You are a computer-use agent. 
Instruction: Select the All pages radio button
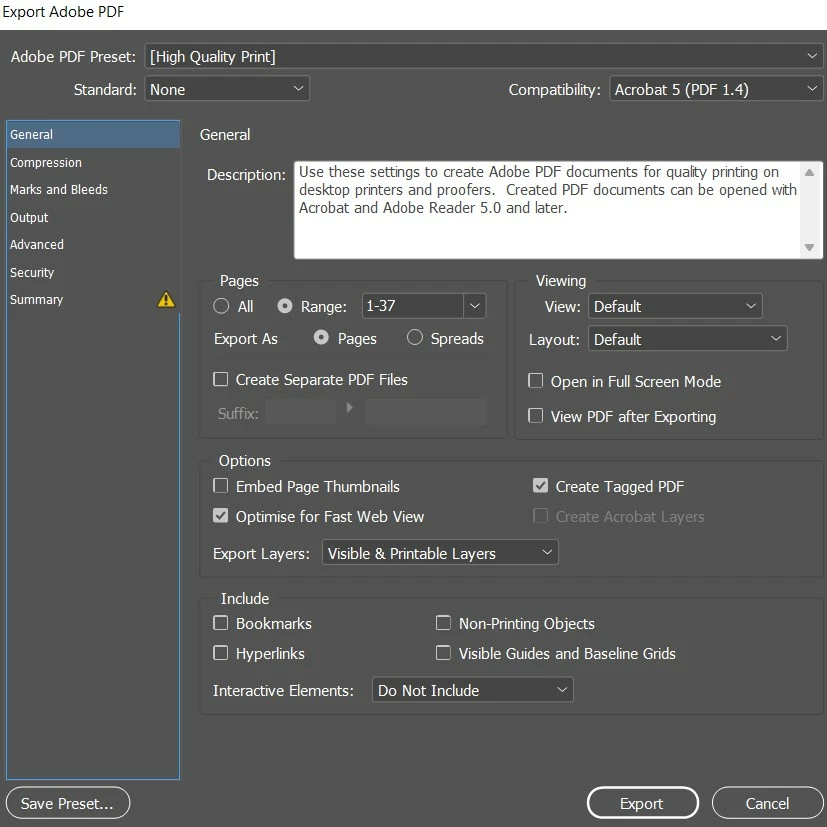point(221,306)
